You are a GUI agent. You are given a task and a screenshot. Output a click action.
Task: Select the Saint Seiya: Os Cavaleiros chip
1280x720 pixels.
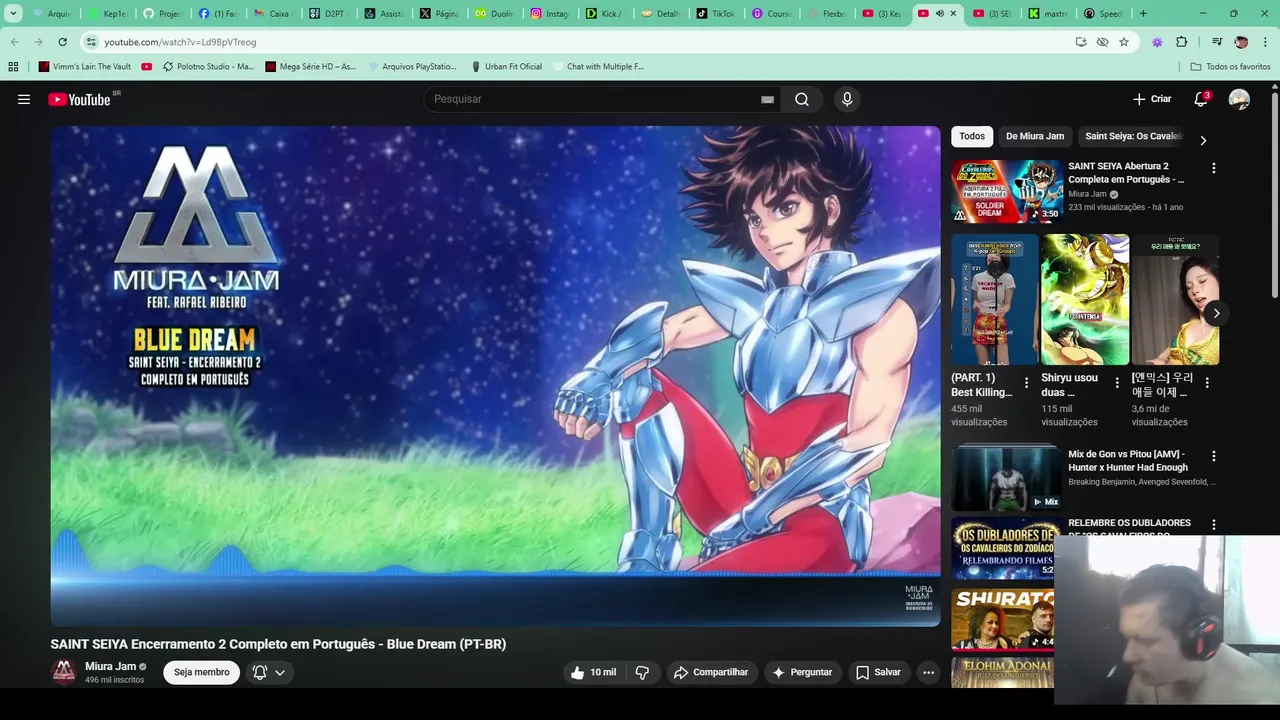(1133, 136)
